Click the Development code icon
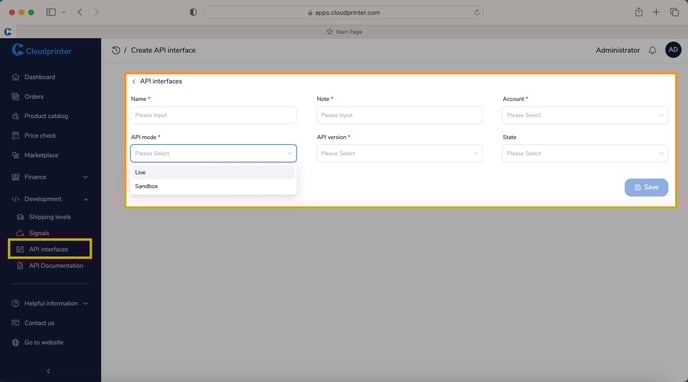Screen dimensions: 688x382 (x=16, y=199)
